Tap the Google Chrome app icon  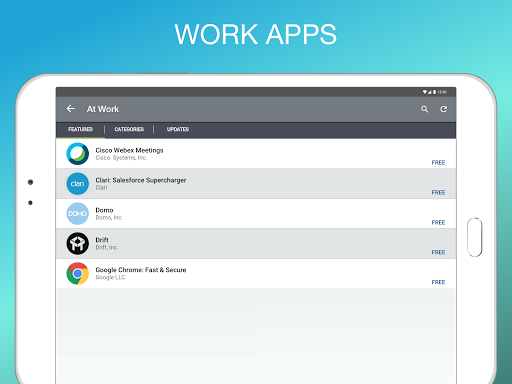pyautogui.click(x=78, y=274)
